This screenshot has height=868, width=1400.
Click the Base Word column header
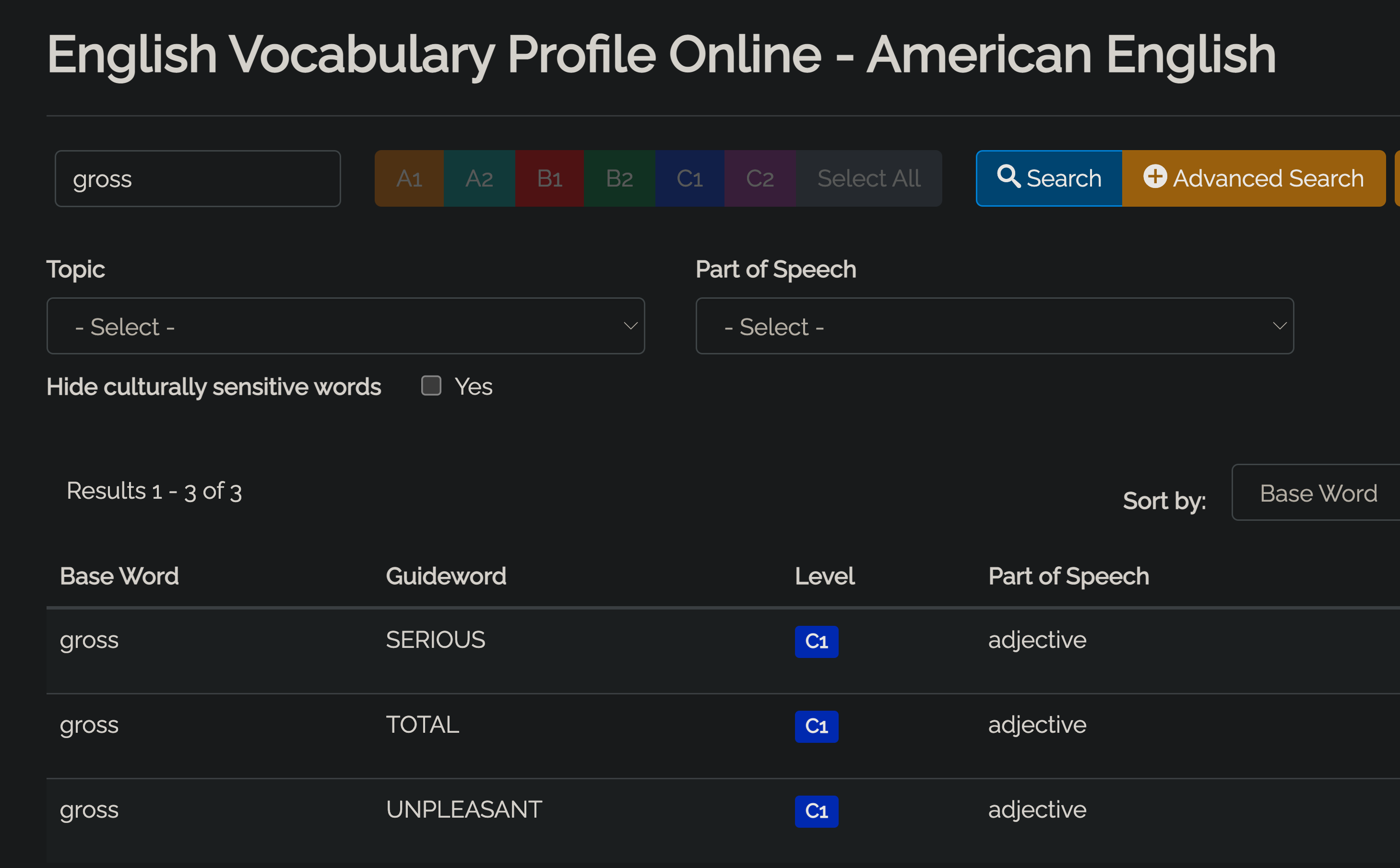119,576
